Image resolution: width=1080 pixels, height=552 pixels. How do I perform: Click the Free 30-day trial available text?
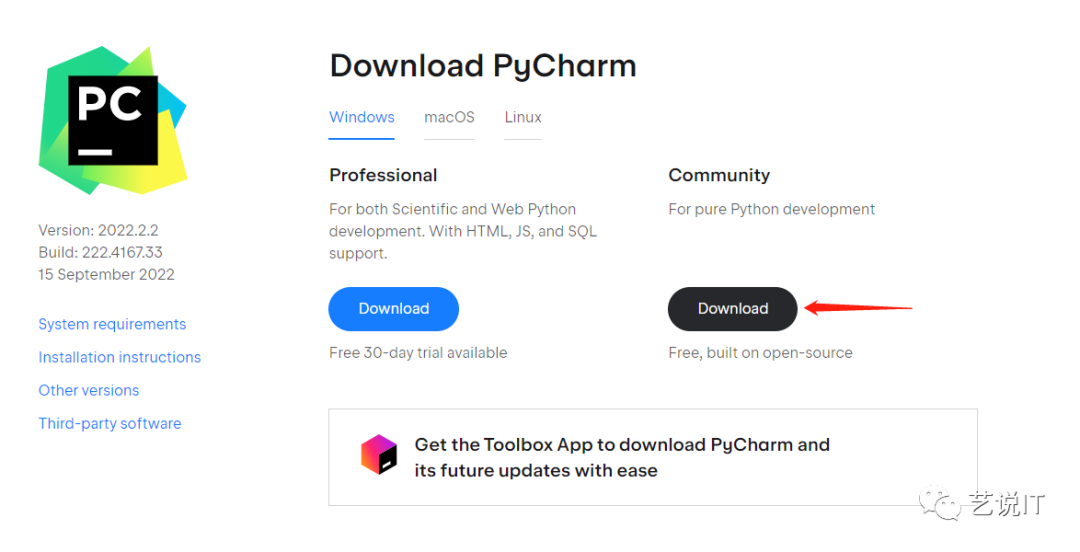[418, 353]
